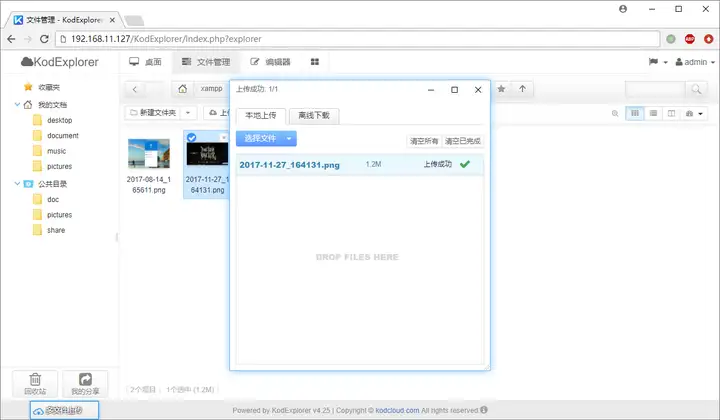This screenshot has height=420, width=720.
Task: Add path to favorites star icon
Action: tap(501, 89)
